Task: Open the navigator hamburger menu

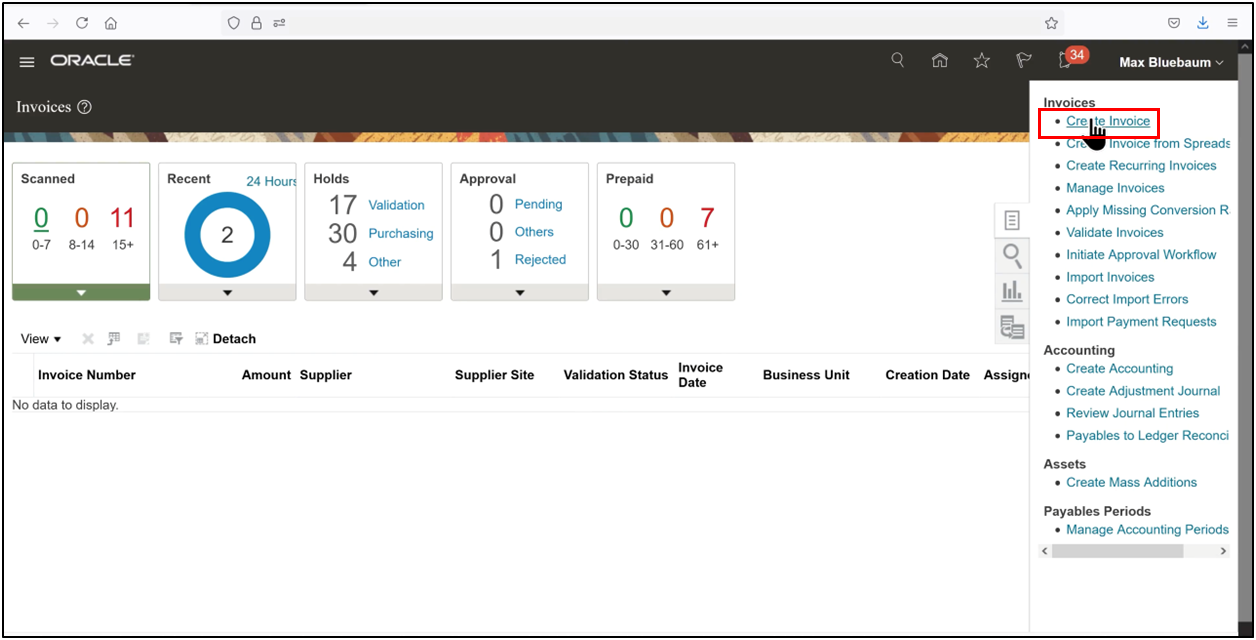Action: pyautogui.click(x=26, y=61)
